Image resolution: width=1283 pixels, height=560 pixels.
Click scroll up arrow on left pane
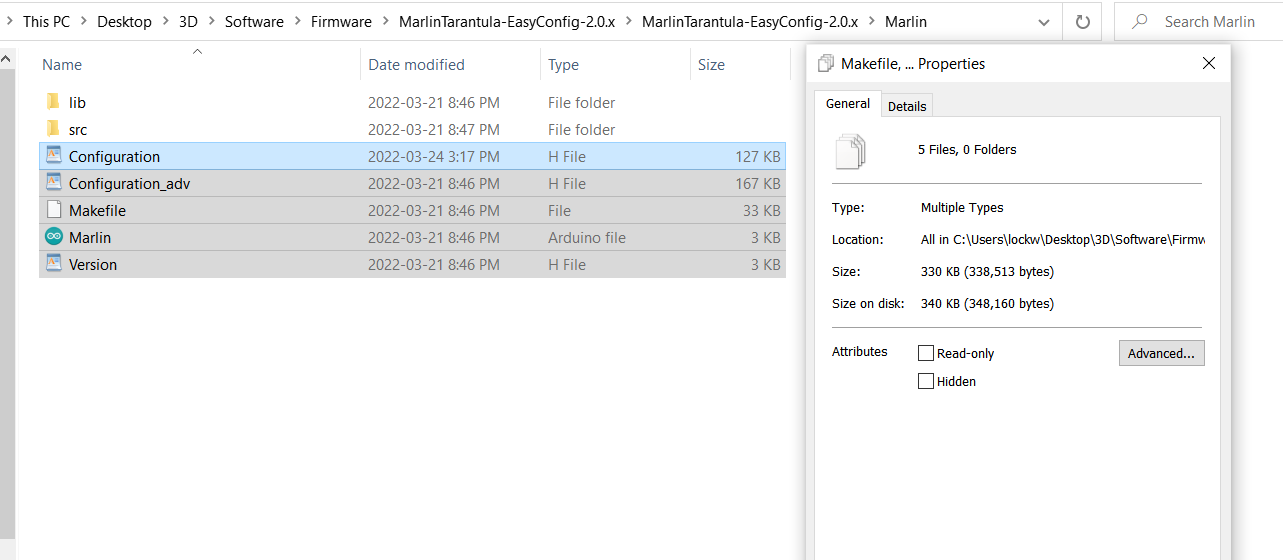(8, 60)
